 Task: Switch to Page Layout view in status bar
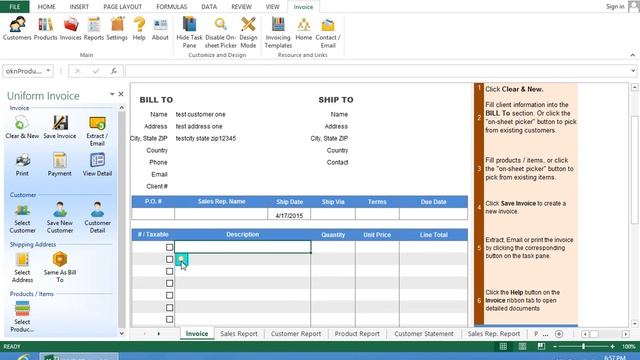(522, 346)
